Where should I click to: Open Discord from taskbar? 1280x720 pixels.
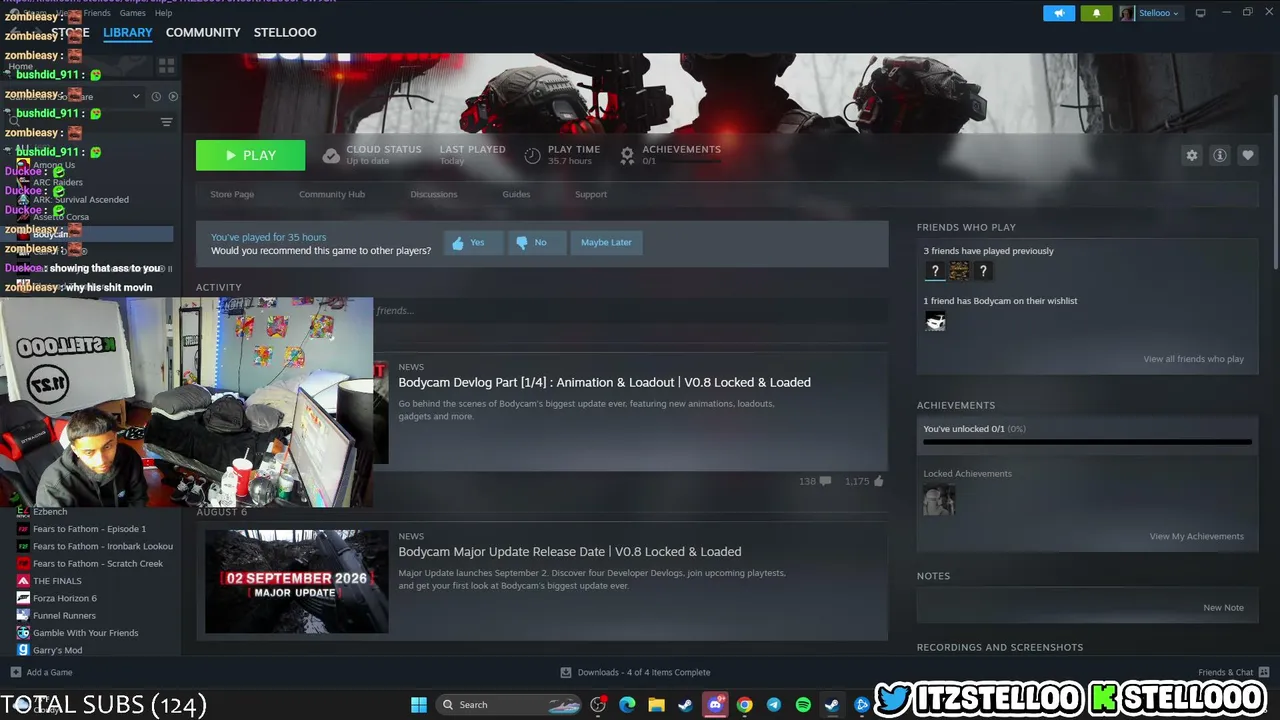[715, 705]
